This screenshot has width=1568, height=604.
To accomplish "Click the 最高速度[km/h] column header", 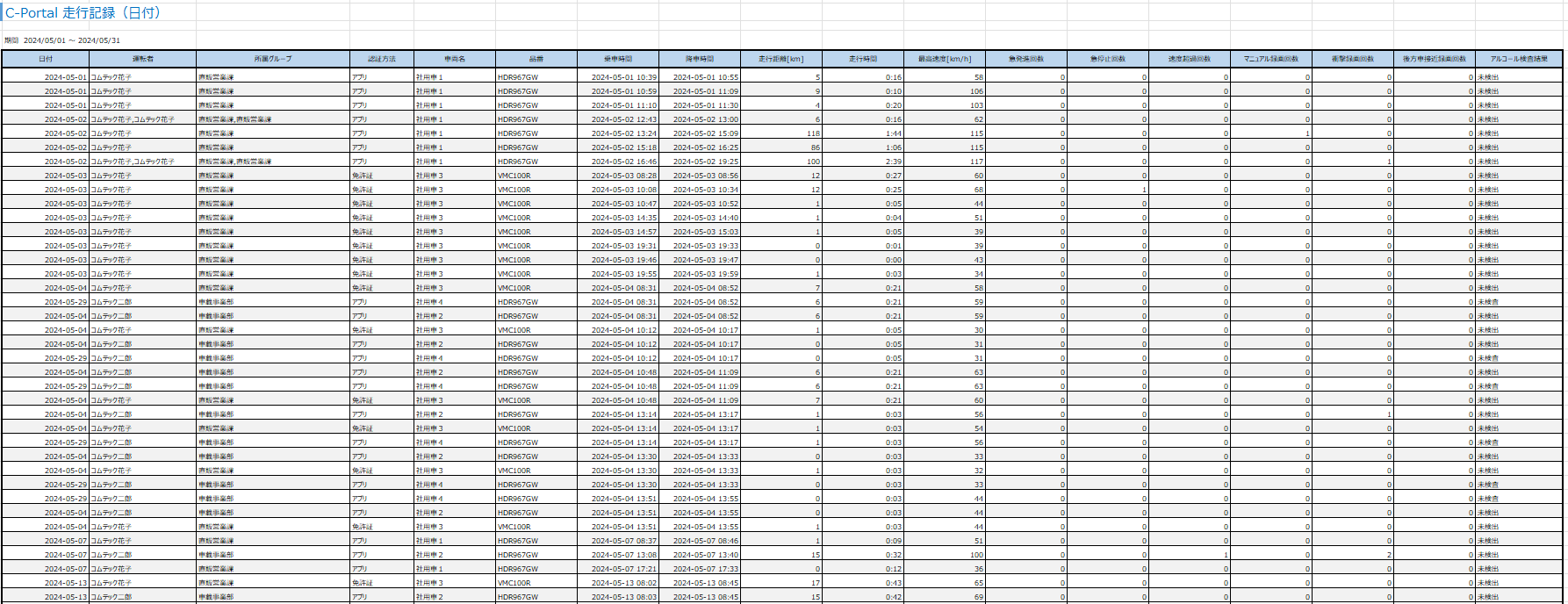I will (x=945, y=59).
